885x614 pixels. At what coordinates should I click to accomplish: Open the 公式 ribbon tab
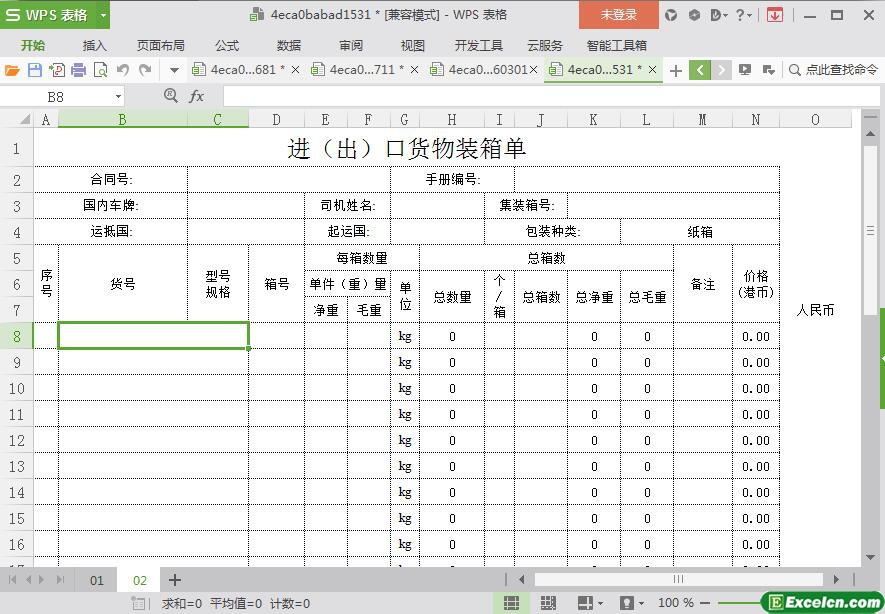coord(227,45)
